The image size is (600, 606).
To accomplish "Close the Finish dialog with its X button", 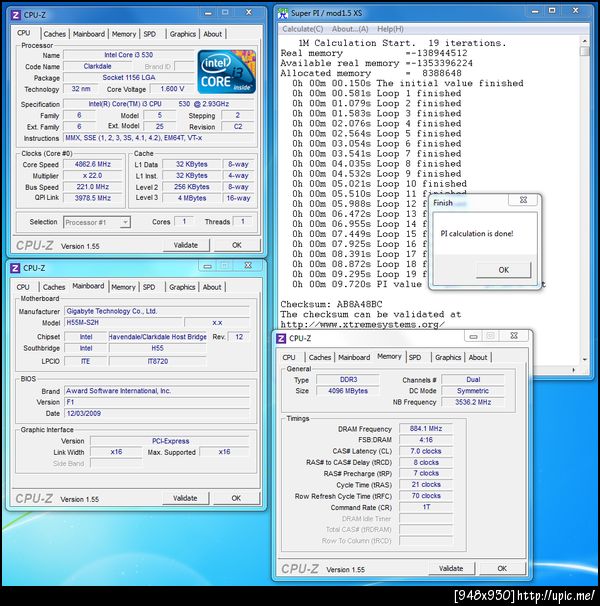I will tap(523, 200).
